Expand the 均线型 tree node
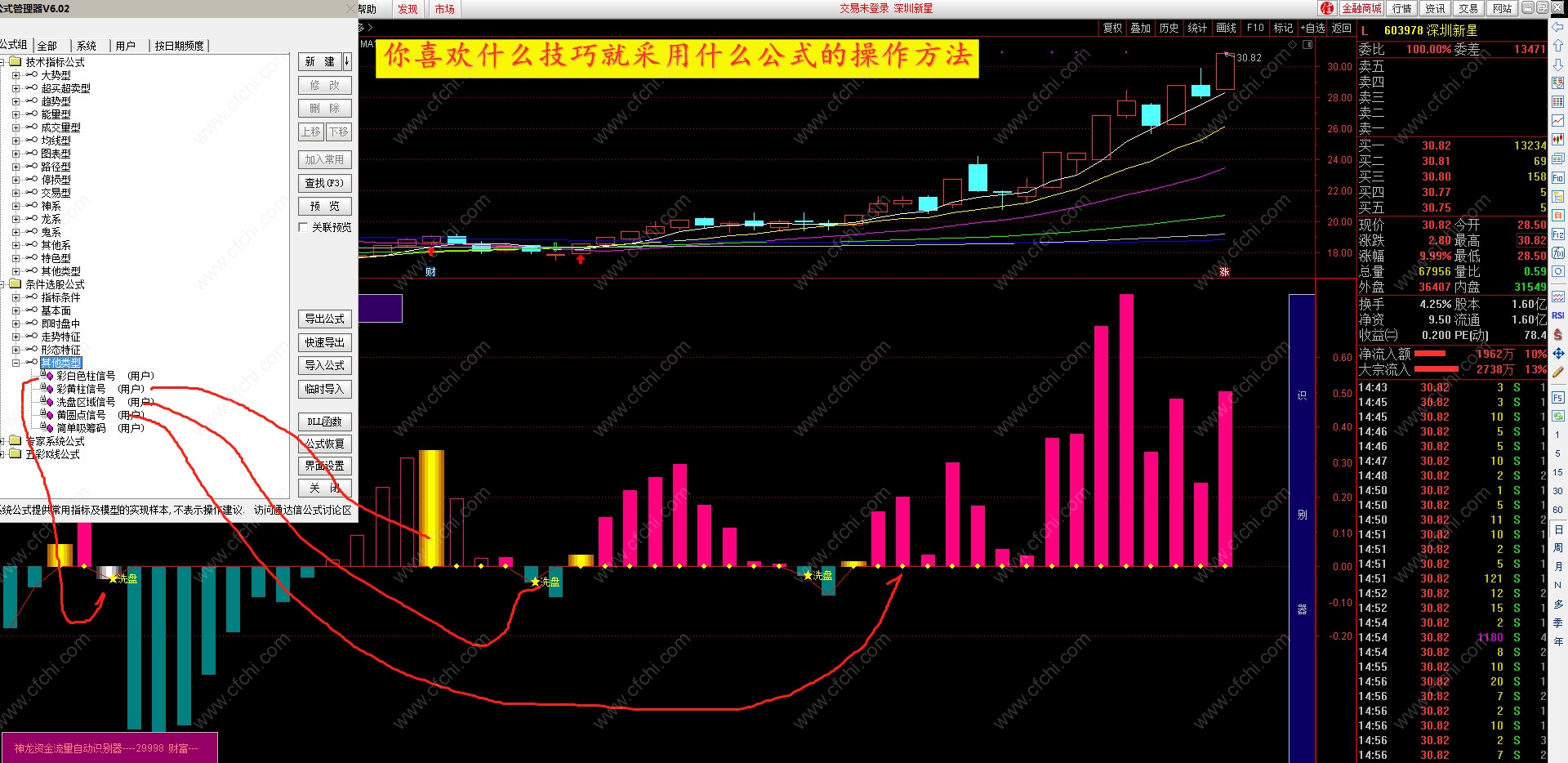Screen dimensions: 1568x763 (x=16, y=141)
